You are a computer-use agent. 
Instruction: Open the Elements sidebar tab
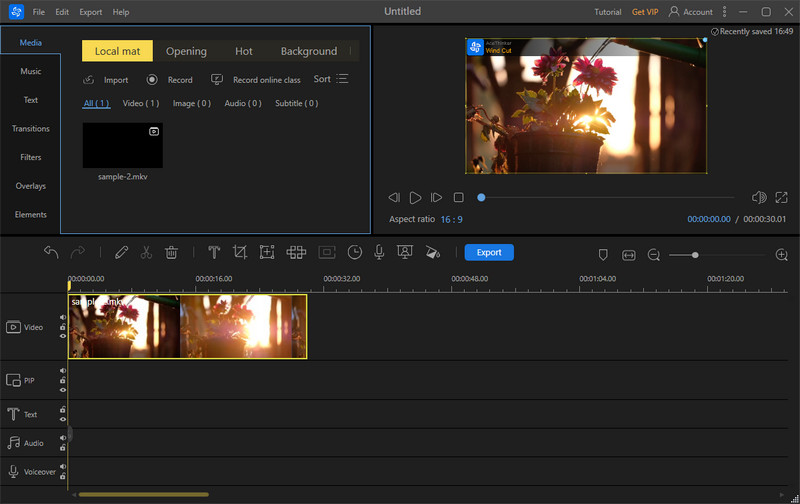(x=31, y=214)
